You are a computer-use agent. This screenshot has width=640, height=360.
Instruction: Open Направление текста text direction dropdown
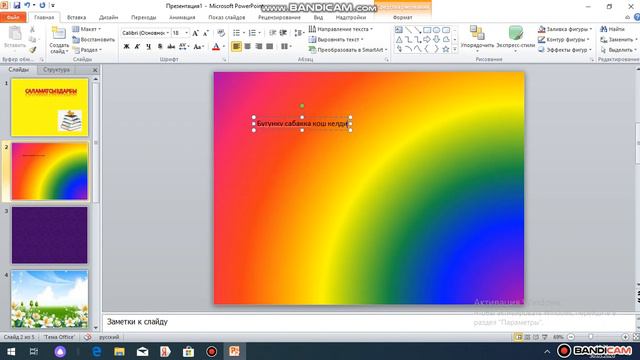tap(341, 29)
